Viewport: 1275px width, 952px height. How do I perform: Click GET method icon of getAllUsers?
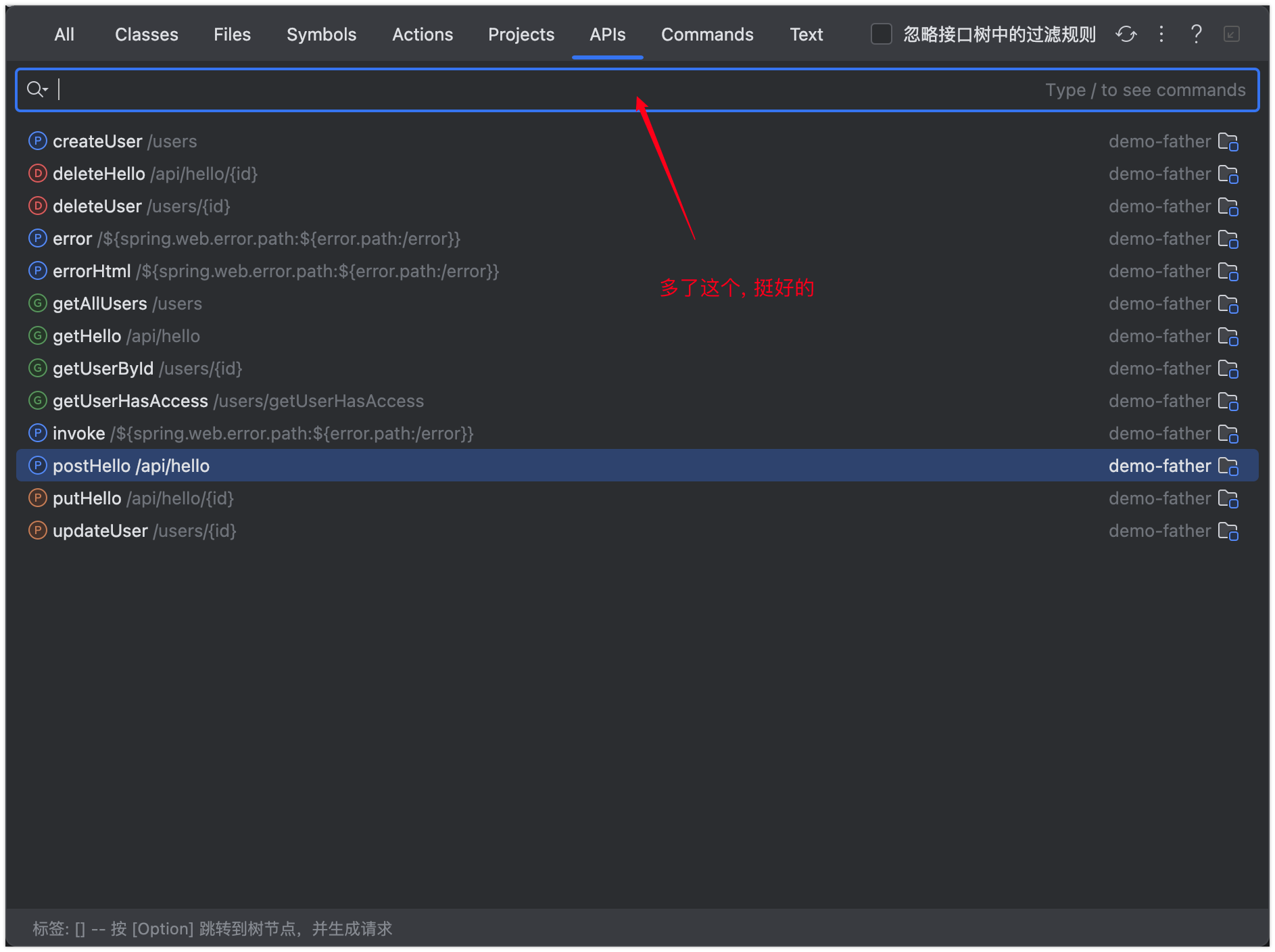[38, 303]
